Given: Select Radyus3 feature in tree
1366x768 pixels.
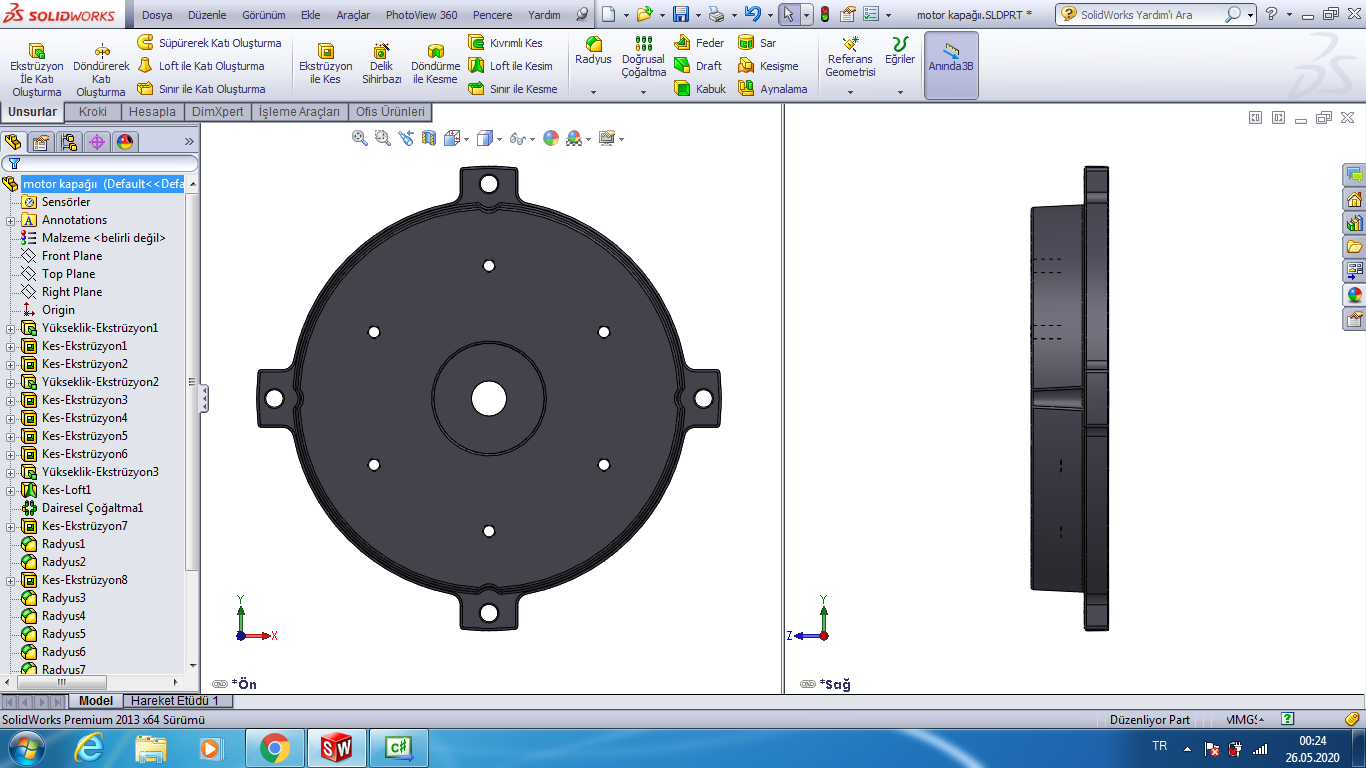Looking at the screenshot, I should [x=63, y=598].
